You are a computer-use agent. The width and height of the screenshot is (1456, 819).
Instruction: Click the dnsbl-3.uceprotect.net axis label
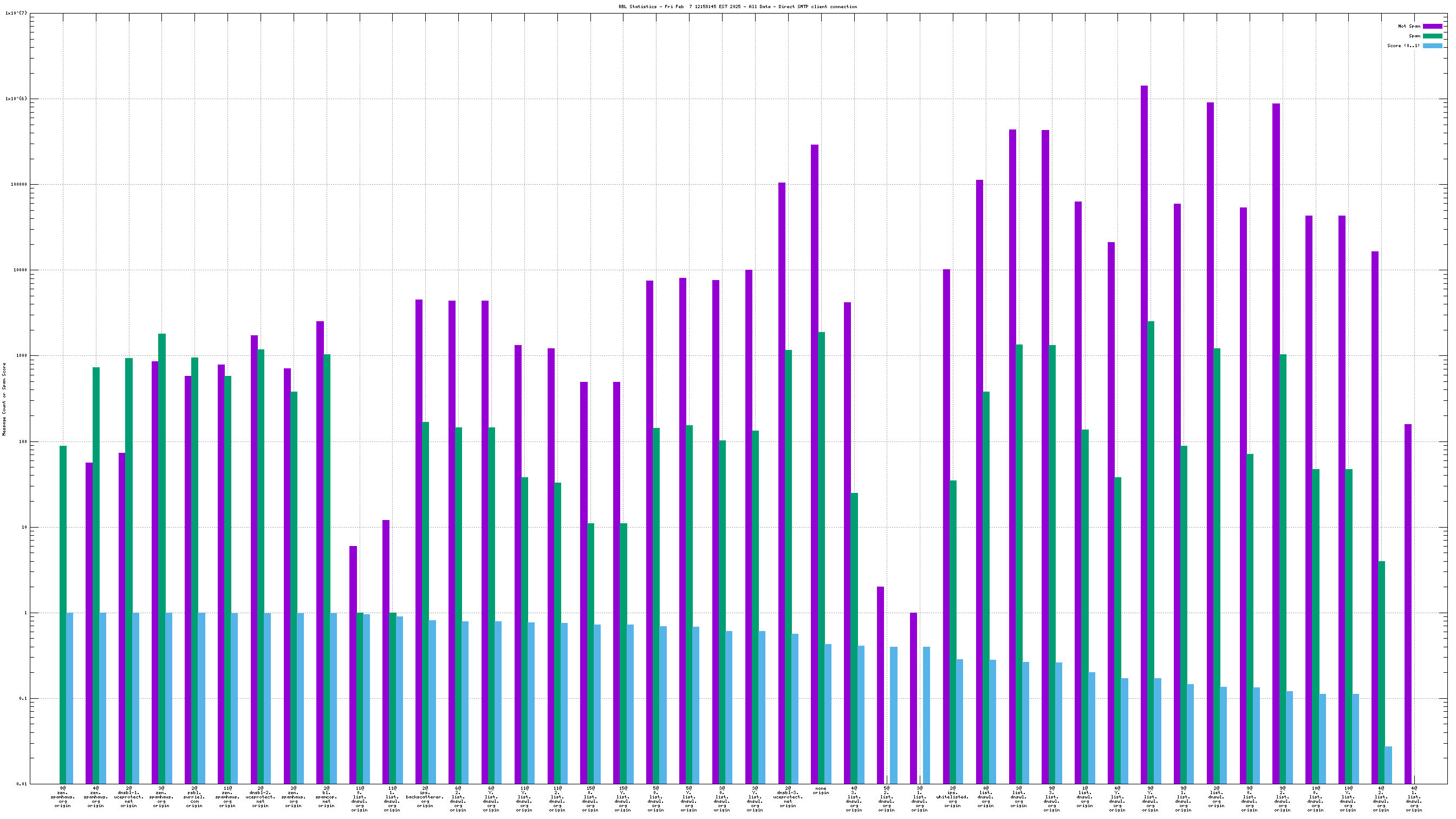click(788, 796)
